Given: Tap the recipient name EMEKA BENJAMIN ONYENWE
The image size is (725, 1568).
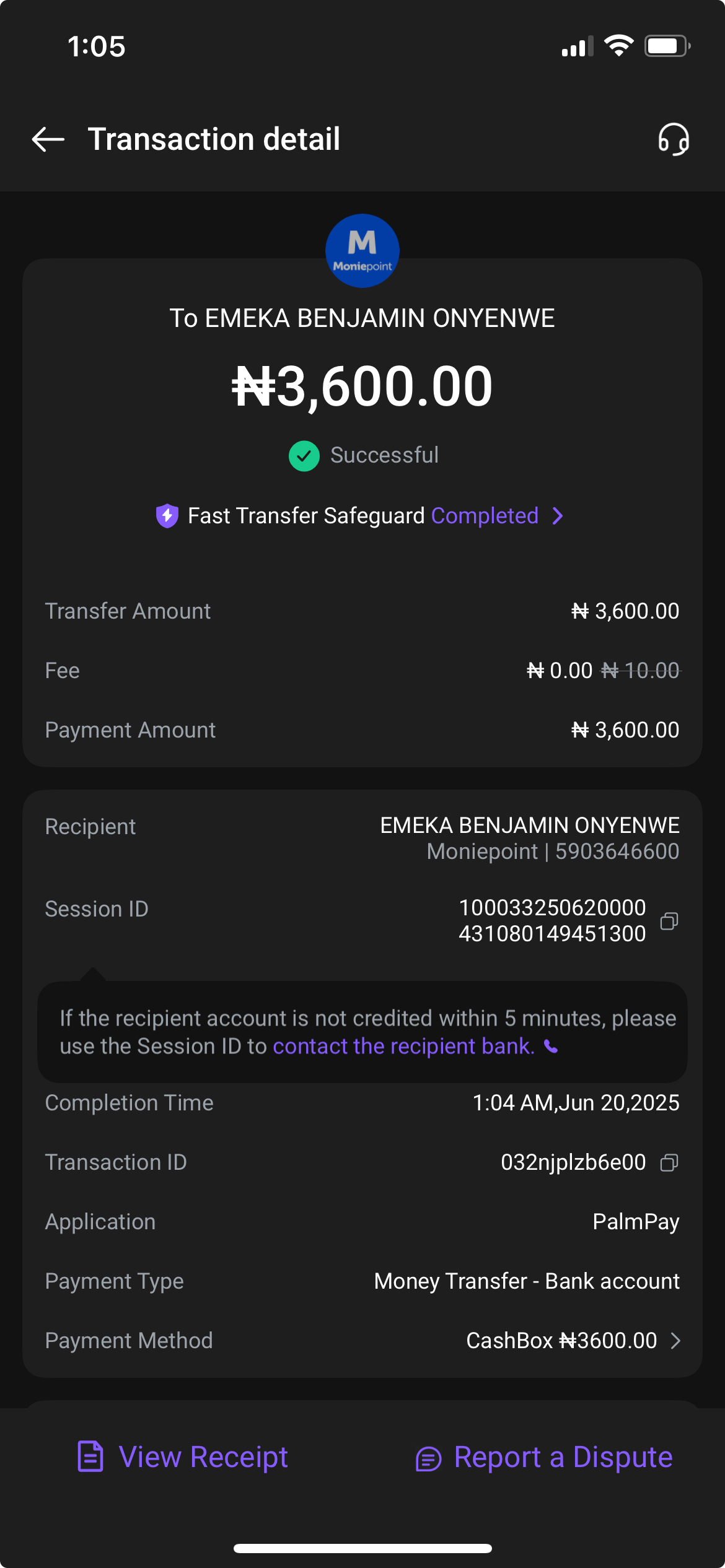Looking at the screenshot, I should coord(530,825).
